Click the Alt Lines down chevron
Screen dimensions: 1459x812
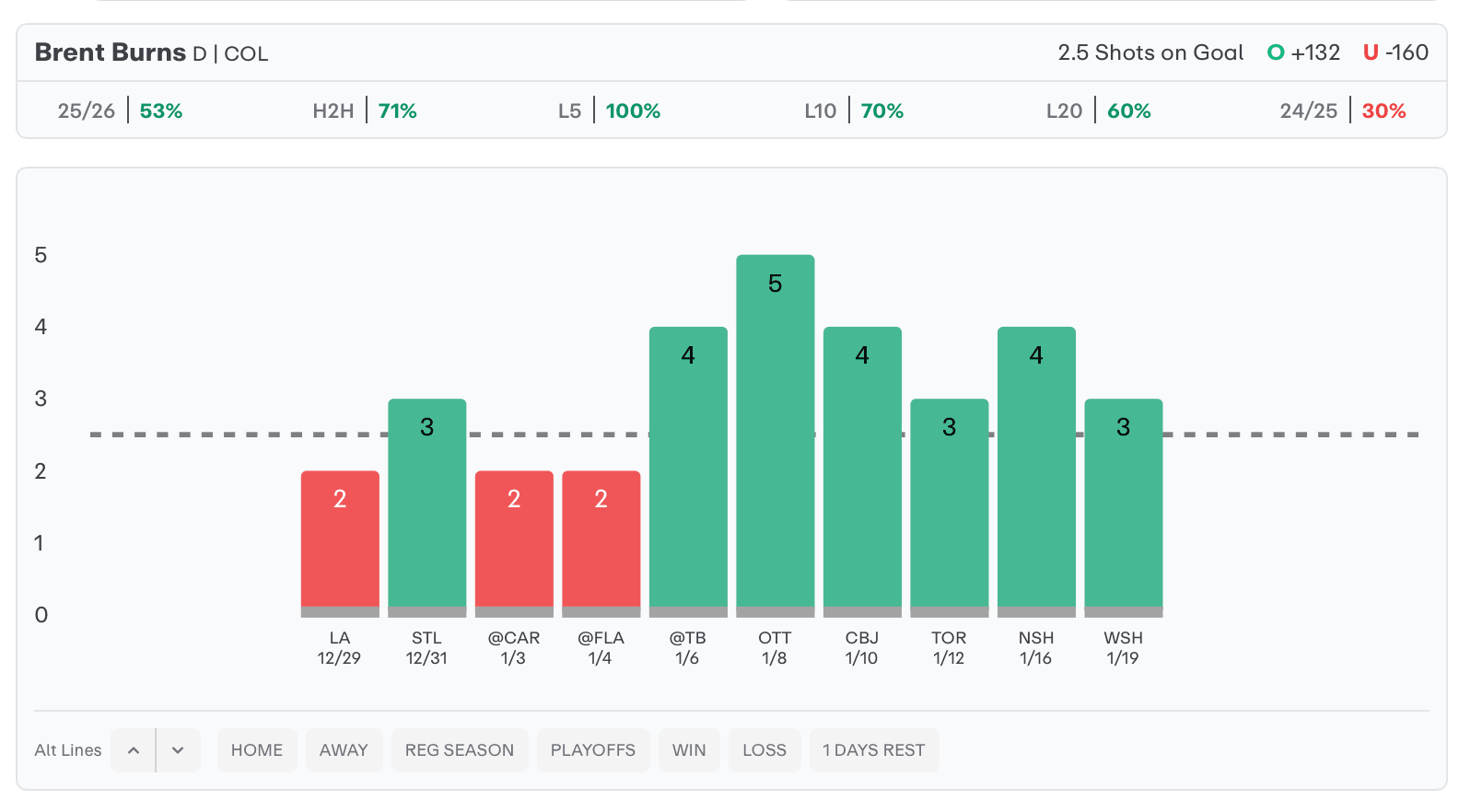click(178, 750)
